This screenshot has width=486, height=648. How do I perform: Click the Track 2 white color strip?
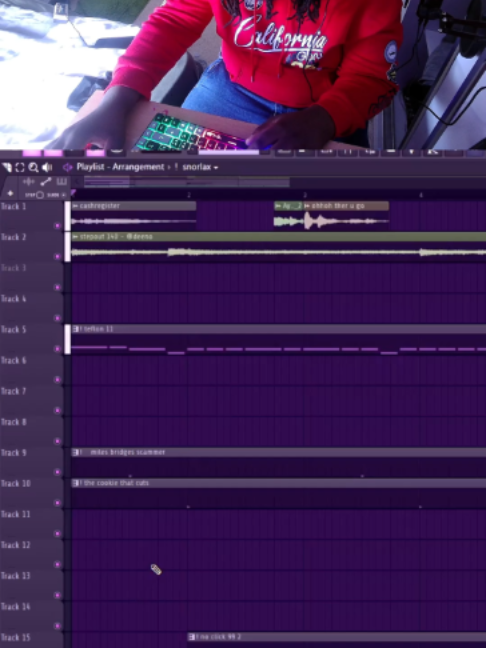[67, 247]
